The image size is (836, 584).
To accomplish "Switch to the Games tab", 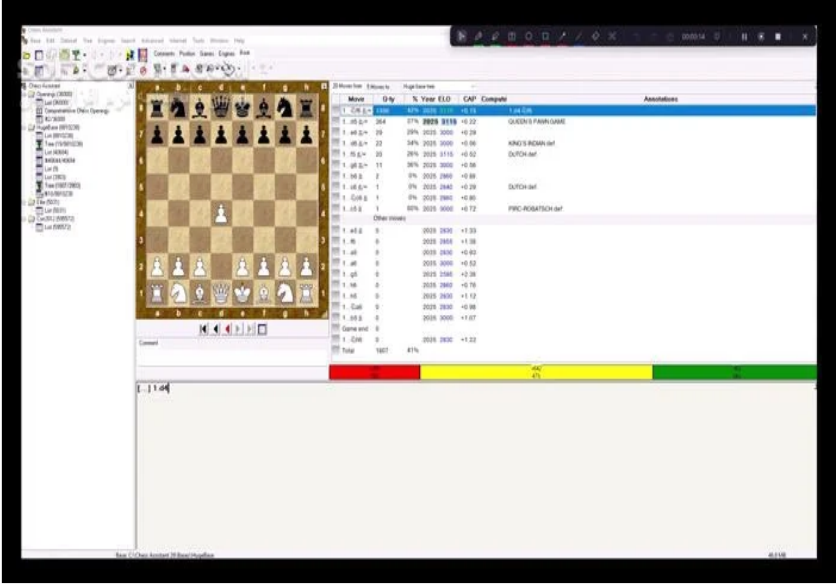I will coord(207,53).
